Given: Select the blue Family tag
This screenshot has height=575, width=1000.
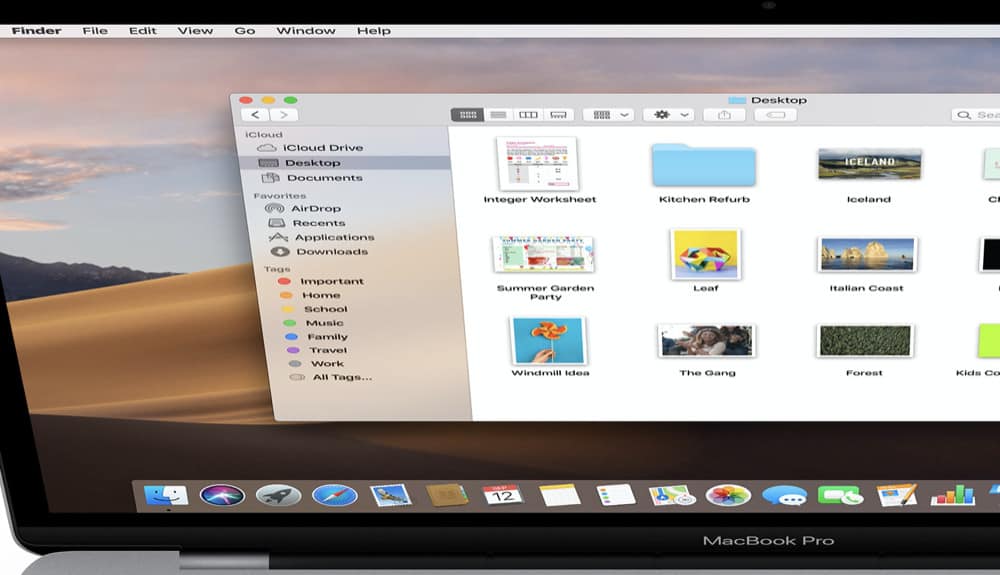Looking at the screenshot, I should coord(317,337).
